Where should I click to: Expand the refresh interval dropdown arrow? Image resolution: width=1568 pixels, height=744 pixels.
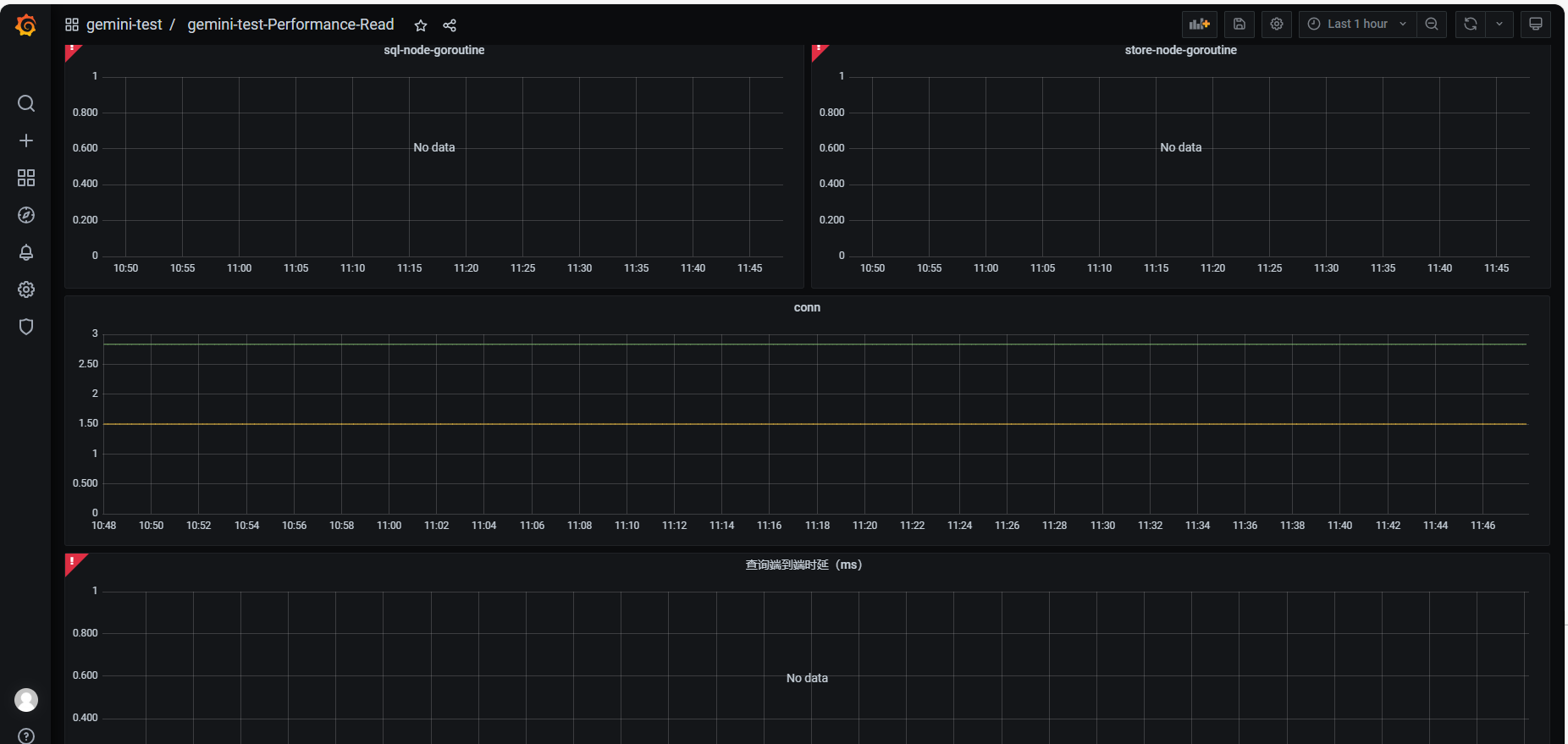[x=1499, y=24]
